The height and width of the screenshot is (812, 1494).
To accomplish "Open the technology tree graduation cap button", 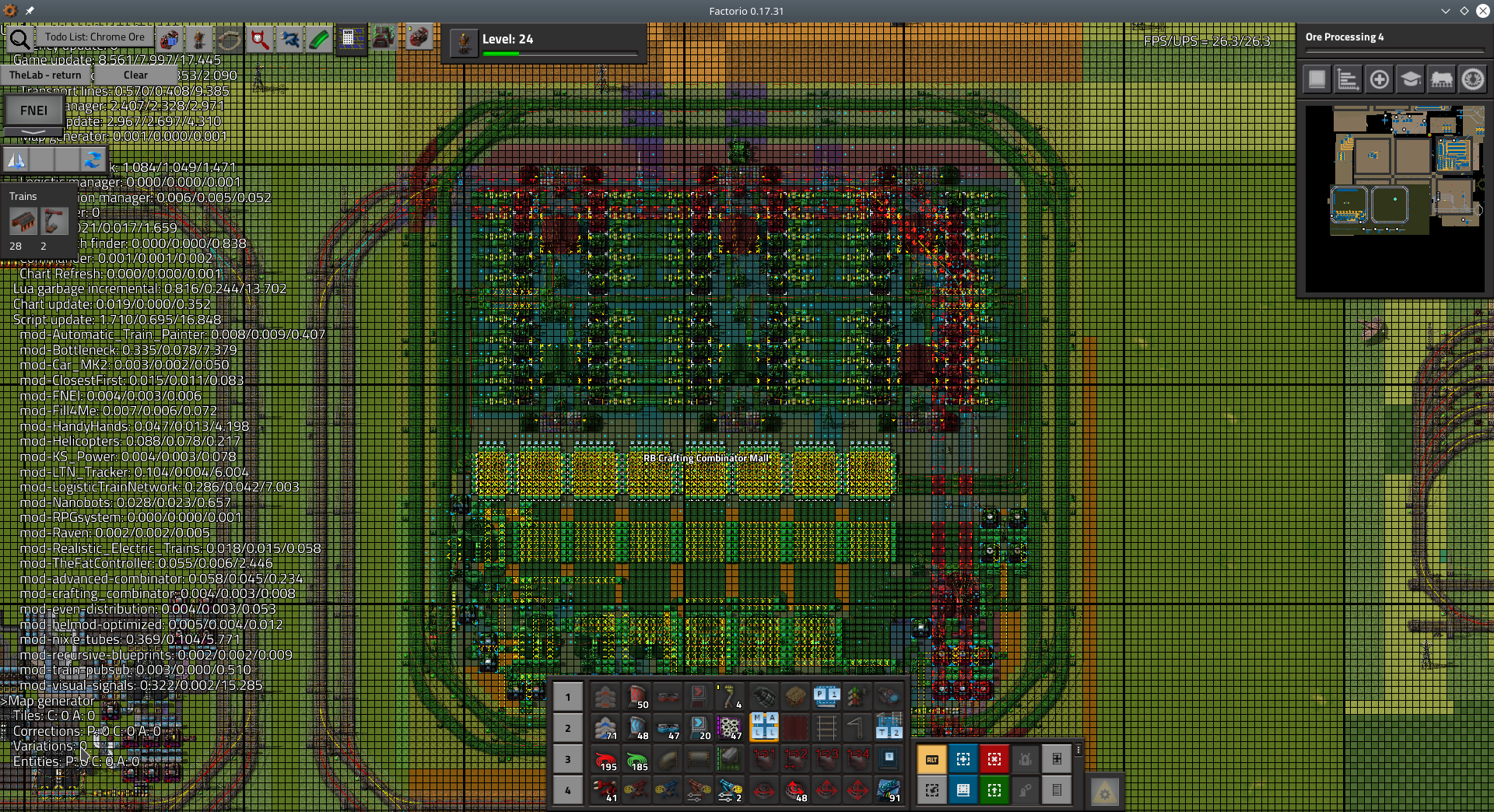I will pos(1410,79).
